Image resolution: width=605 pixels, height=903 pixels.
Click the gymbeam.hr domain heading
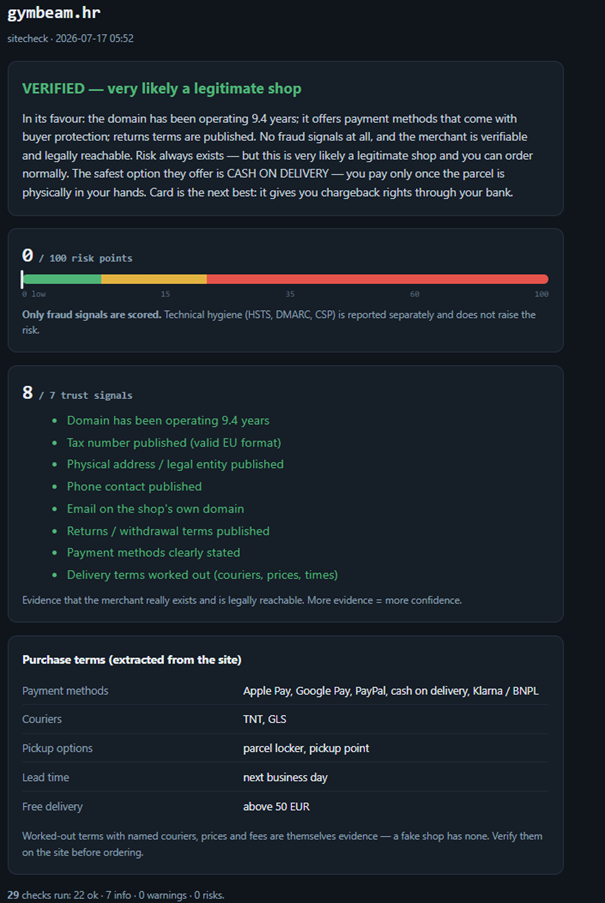click(54, 14)
